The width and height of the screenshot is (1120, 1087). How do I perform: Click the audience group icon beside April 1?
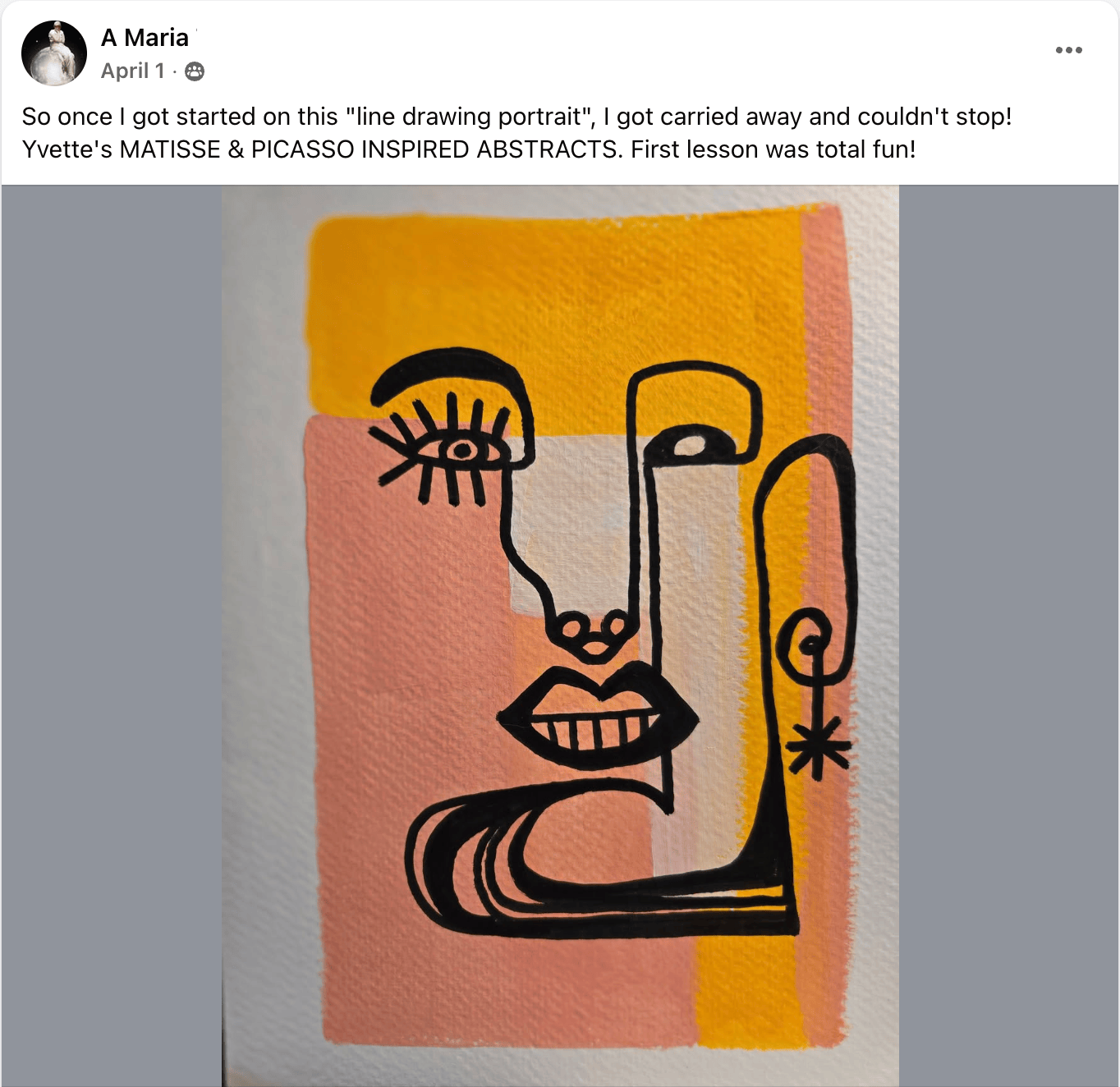pyautogui.click(x=195, y=71)
